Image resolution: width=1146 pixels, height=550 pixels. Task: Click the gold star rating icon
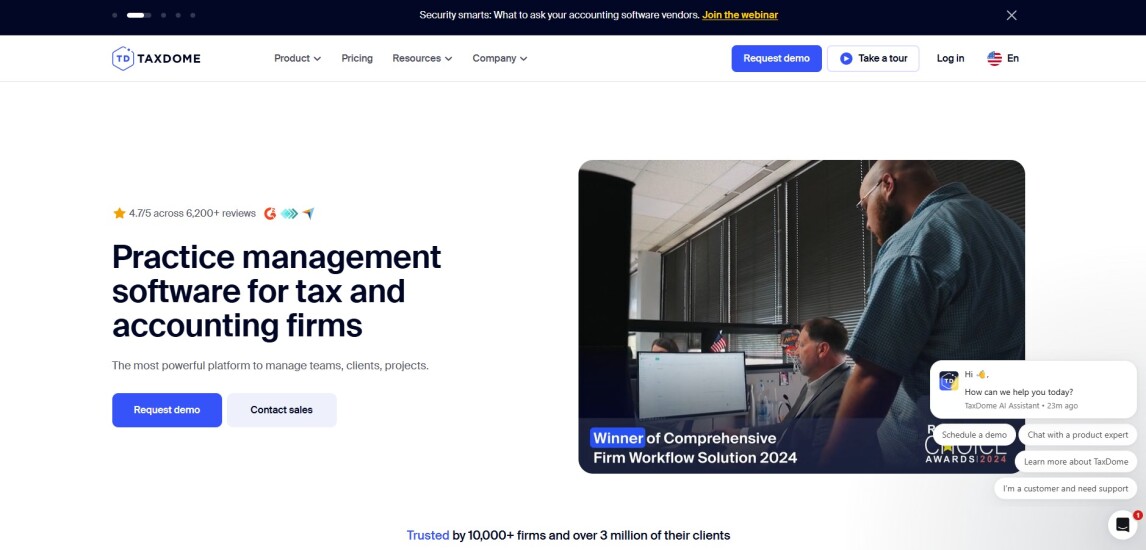[x=119, y=213]
